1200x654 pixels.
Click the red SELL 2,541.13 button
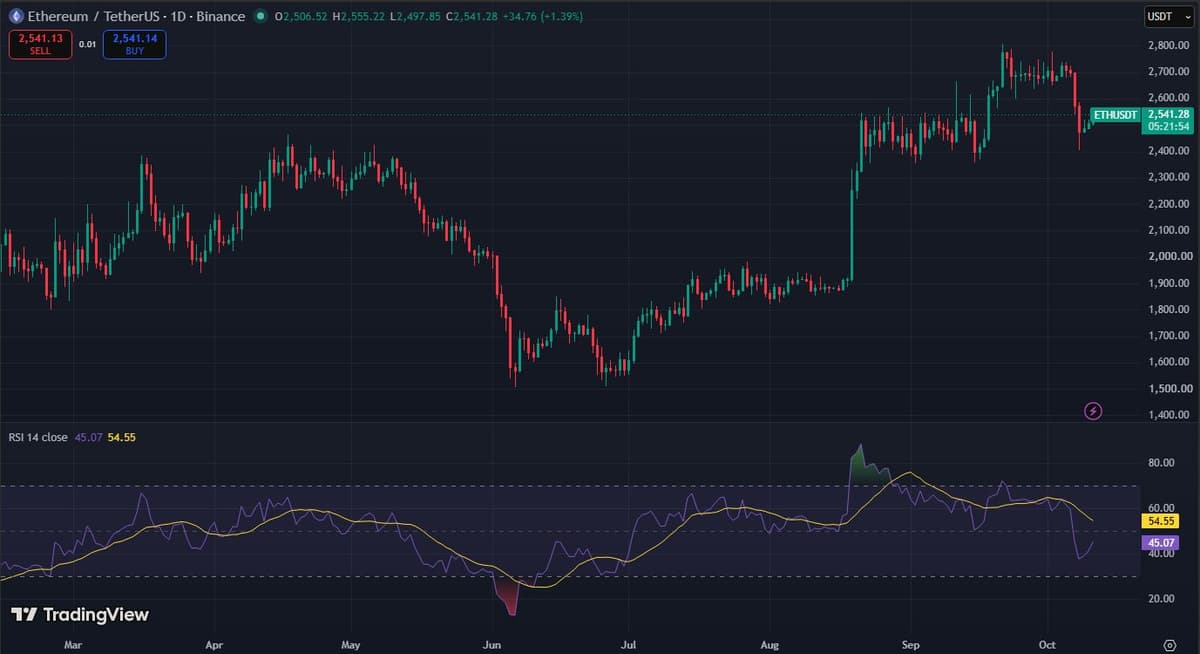pyautogui.click(x=40, y=44)
